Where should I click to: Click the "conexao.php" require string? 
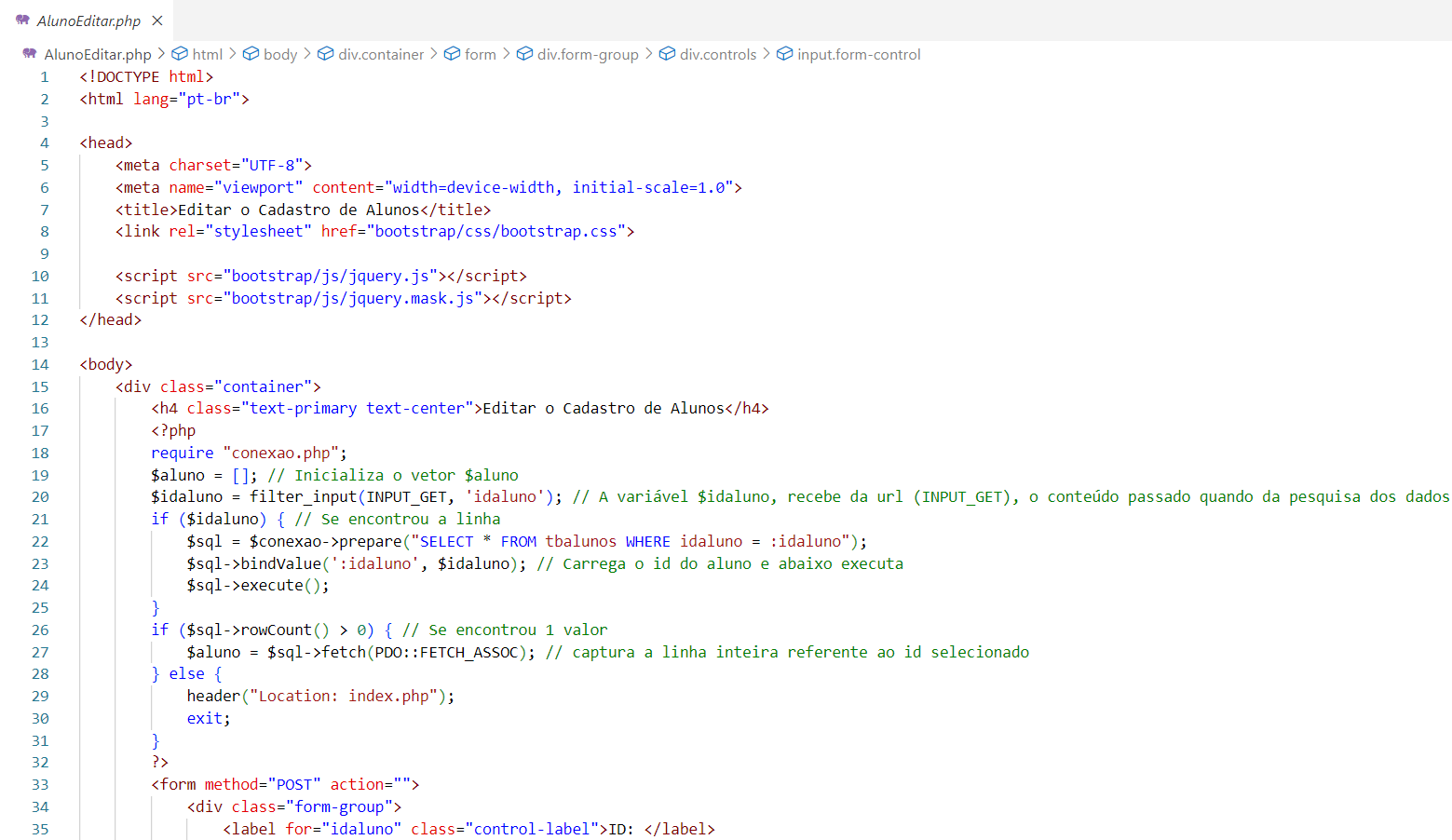point(280,453)
